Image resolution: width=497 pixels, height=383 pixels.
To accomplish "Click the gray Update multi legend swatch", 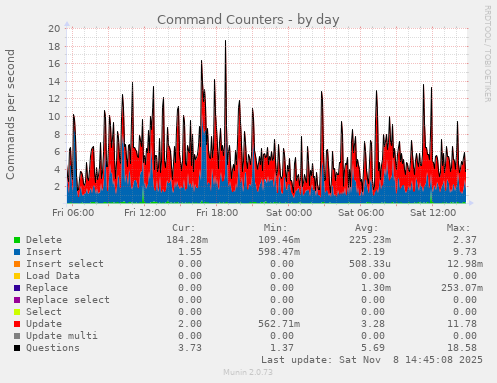I will pos(17,336).
